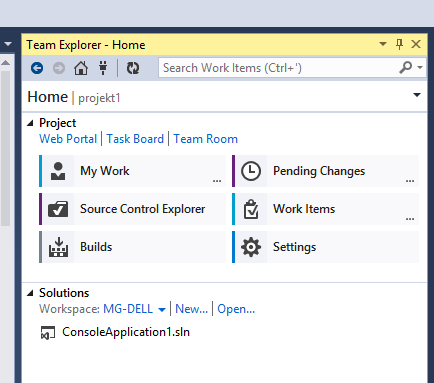The image size is (434, 383).
Task: Open the Builds tile
Action: tap(132, 247)
